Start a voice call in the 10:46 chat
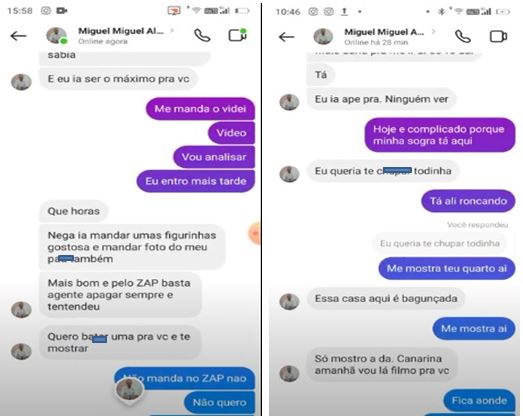This screenshot has height=420, width=523. (463, 36)
